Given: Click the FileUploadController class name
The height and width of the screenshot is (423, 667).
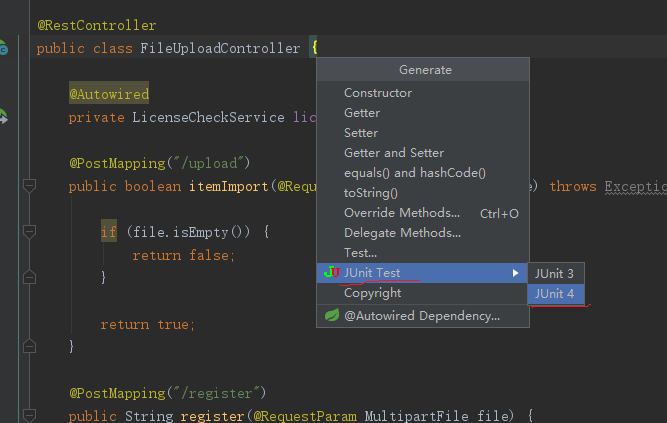Looking at the screenshot, I should tap(220, 48).
